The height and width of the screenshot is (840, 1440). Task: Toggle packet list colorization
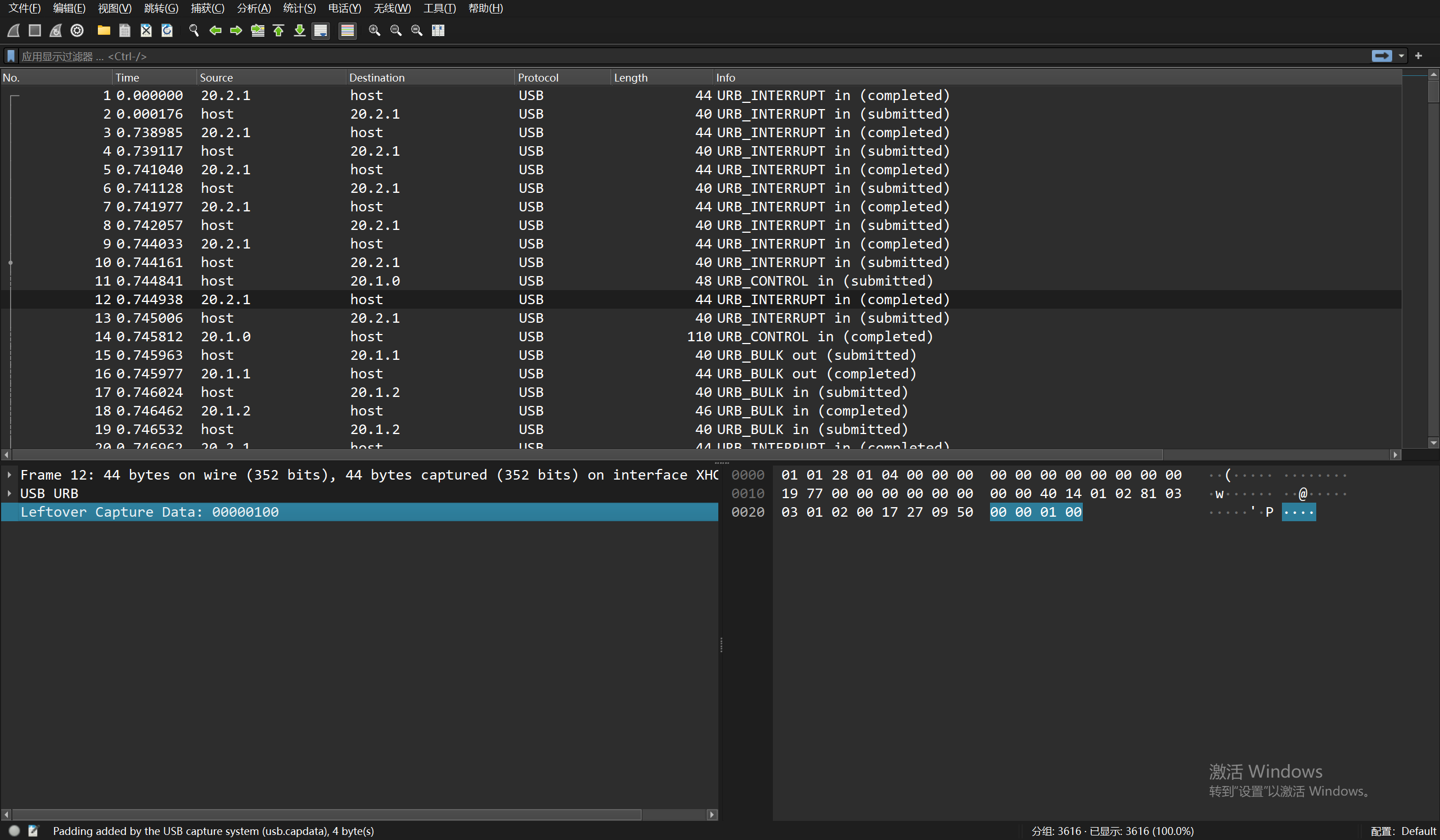pyautogui.click(x=347, y=30)
